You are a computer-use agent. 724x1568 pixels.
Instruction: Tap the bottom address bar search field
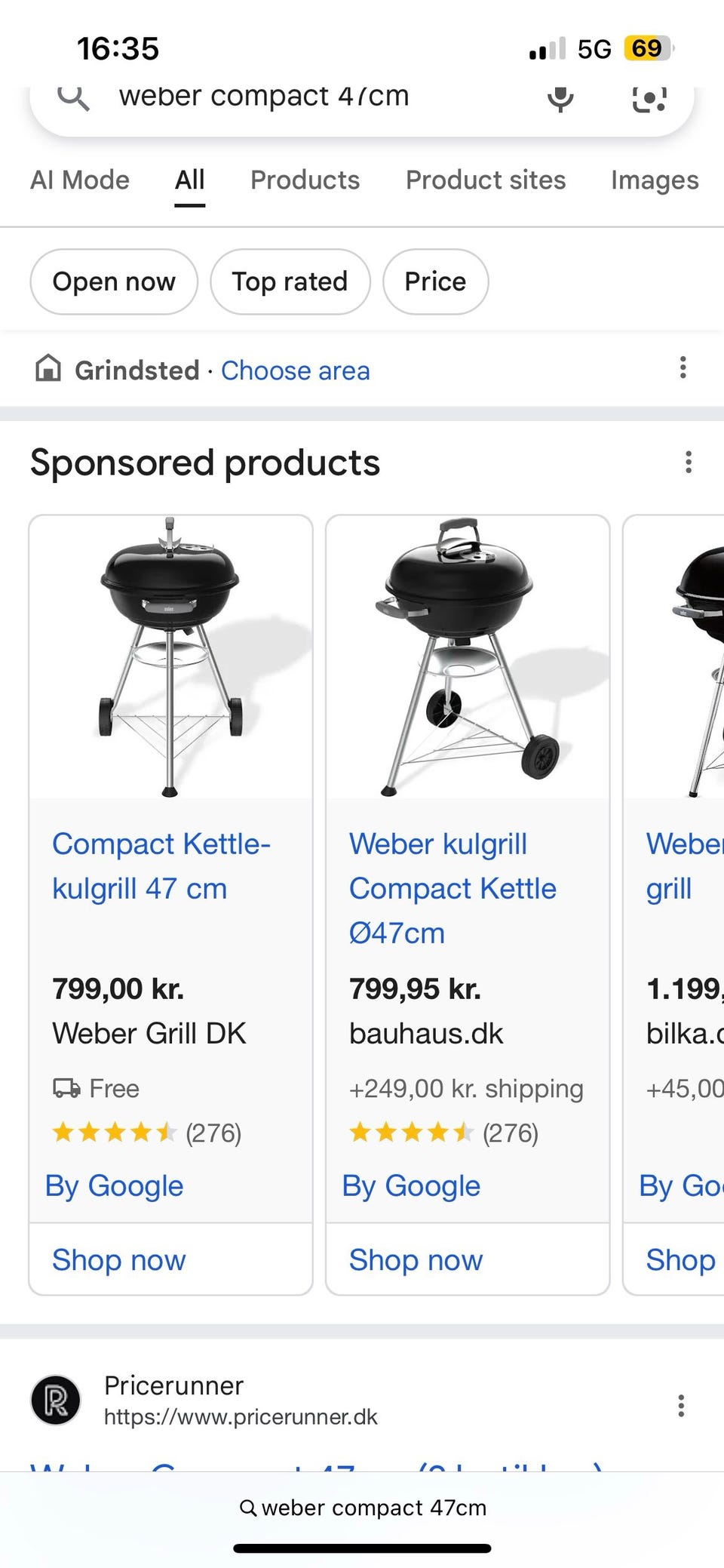(x=363, y=1508)
